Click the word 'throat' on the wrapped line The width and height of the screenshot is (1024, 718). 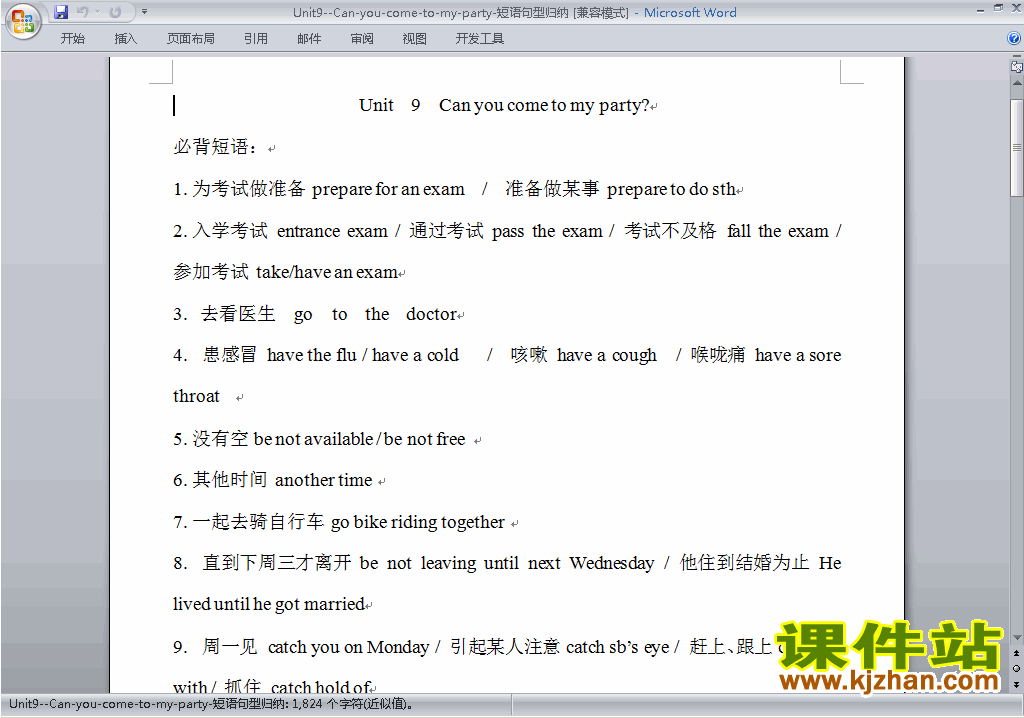coord(196,397)
